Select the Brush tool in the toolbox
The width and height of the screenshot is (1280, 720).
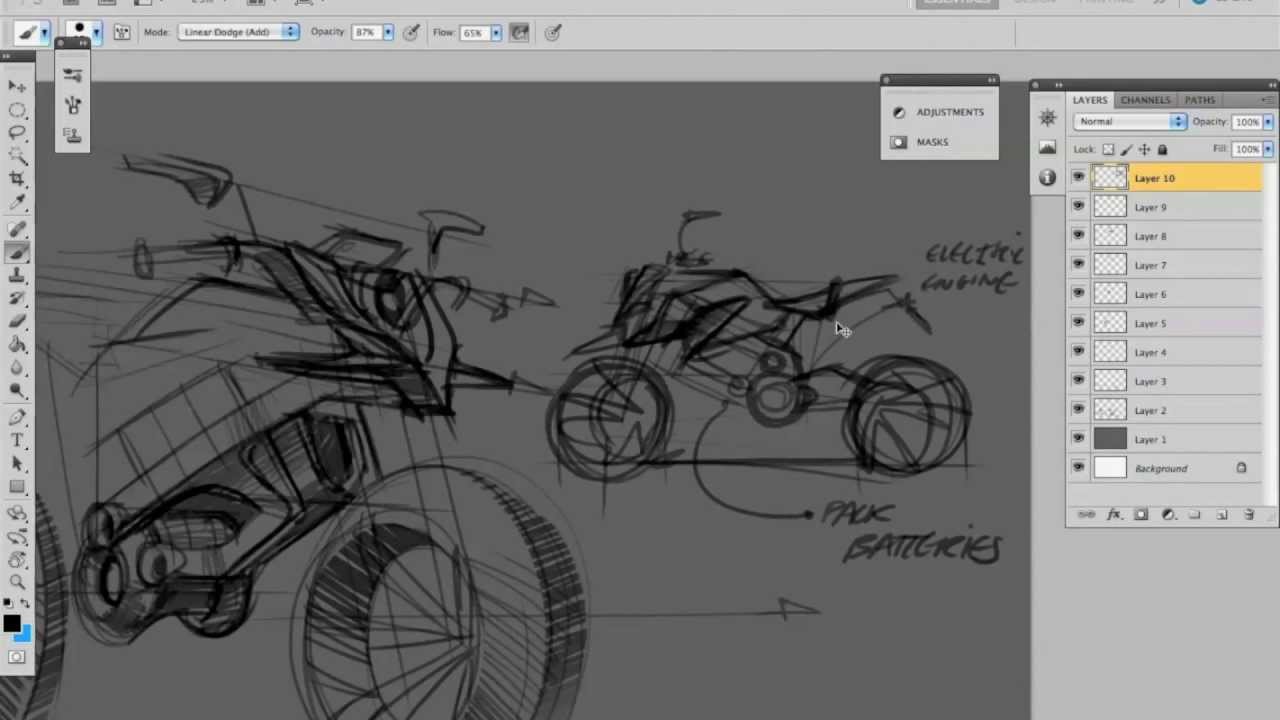(x=17, y=253)
